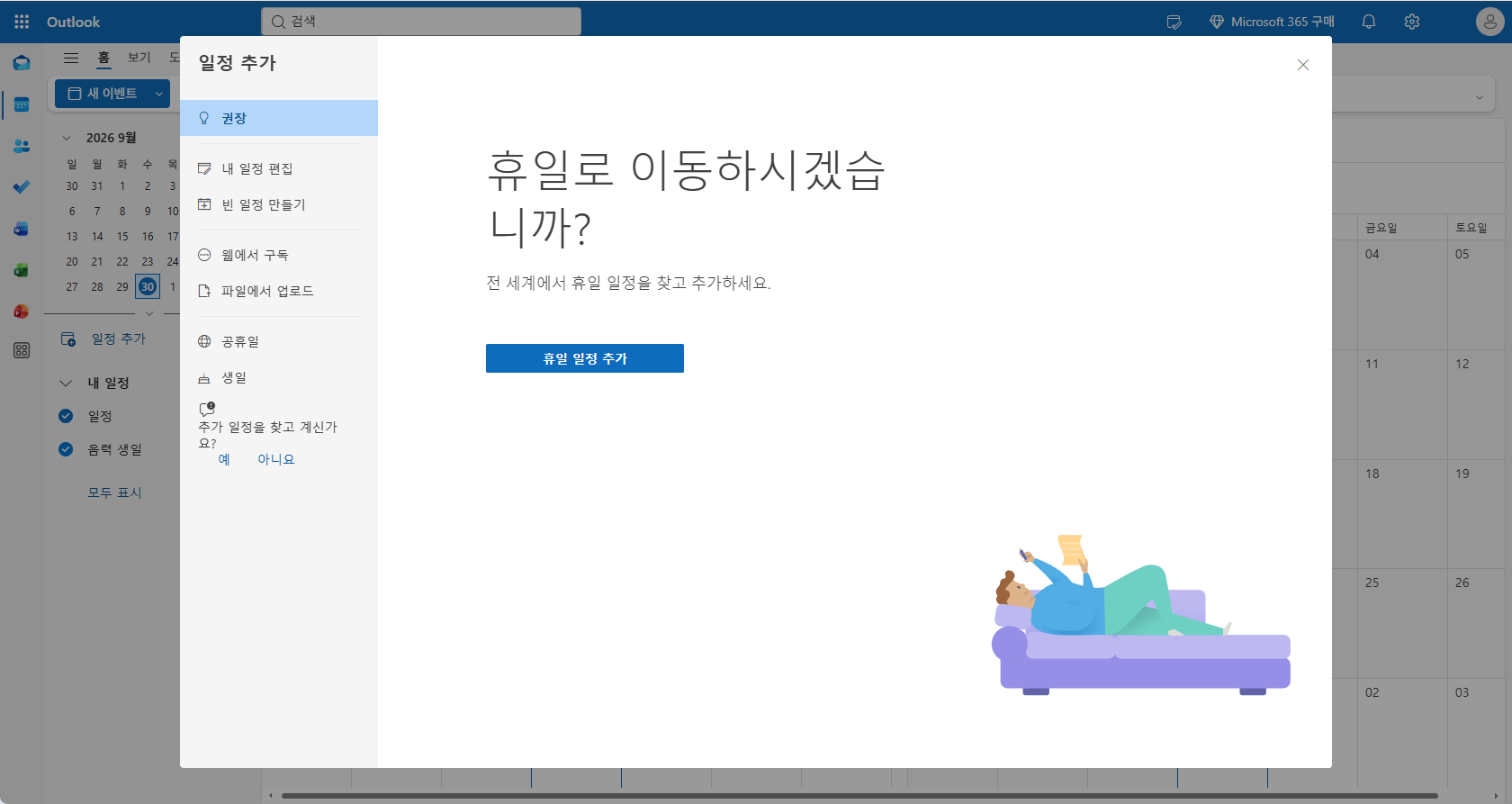The height and width of the screenshot is (804, 1512).
Task: Open the Mail app in sidebar
Action: pyautogui.click(x=22, y=63)
